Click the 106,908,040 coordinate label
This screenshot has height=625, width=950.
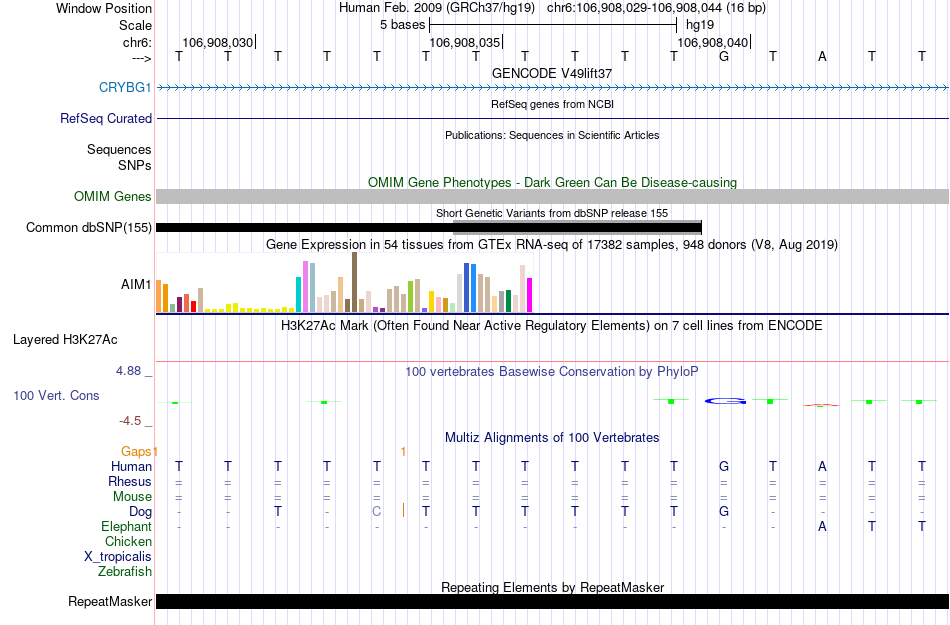tap(713, 42)
